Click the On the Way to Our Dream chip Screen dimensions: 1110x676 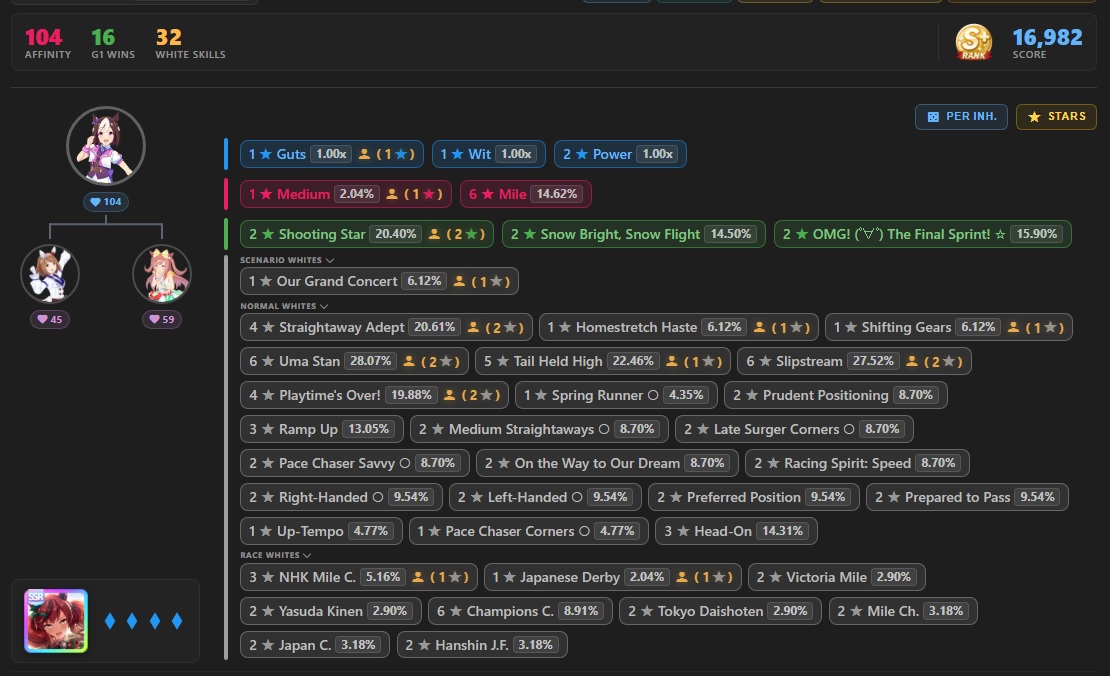pos(607,463)
